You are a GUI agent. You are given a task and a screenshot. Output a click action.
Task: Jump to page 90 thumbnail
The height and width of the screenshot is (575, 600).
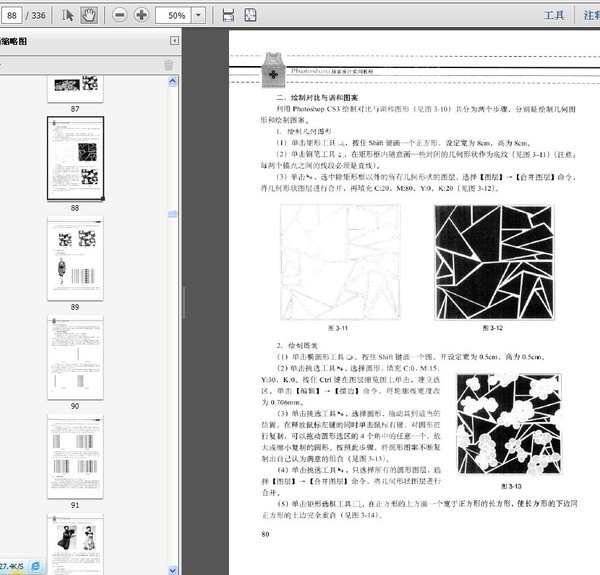click(x=75, y=356)
